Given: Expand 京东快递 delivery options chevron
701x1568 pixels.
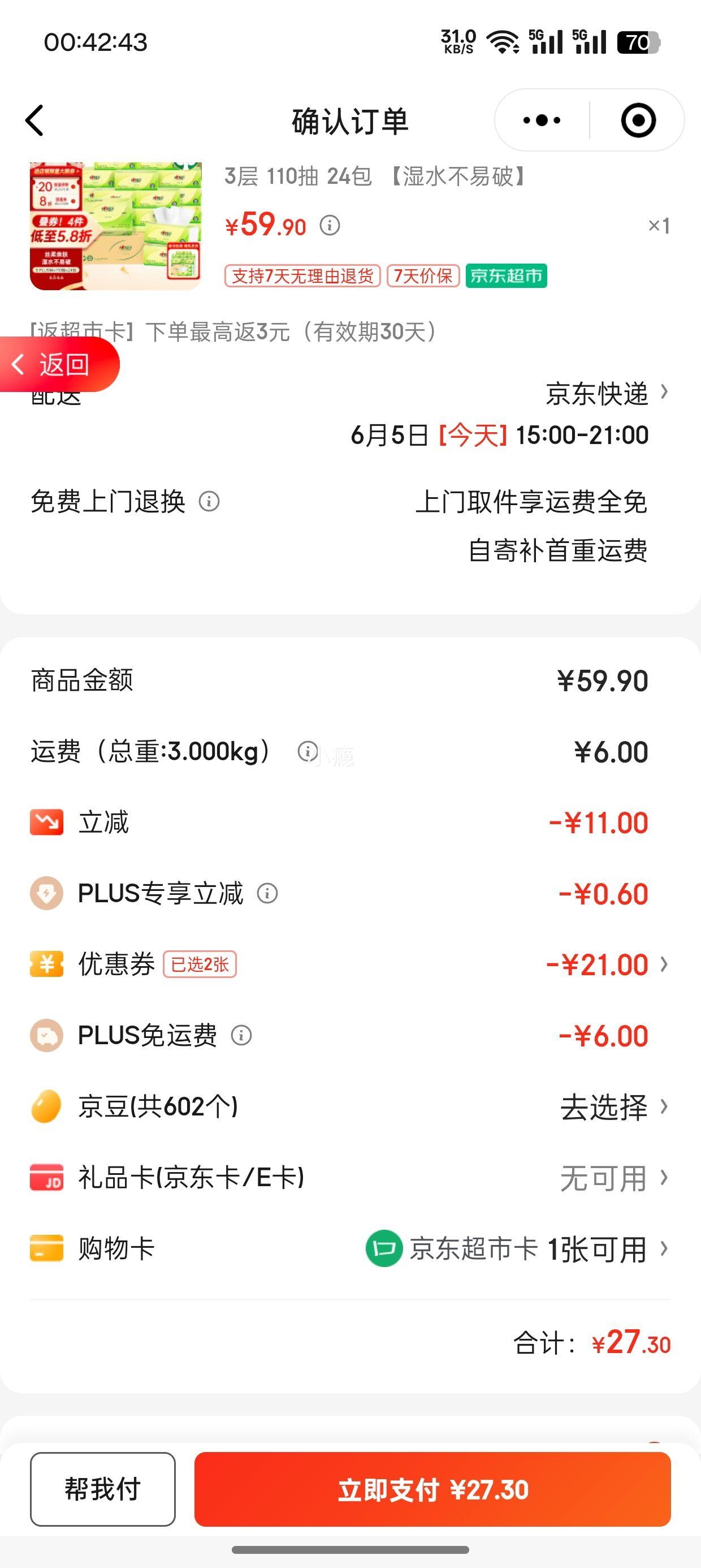Looking at the screenshot, I should (x=664, y=392).
